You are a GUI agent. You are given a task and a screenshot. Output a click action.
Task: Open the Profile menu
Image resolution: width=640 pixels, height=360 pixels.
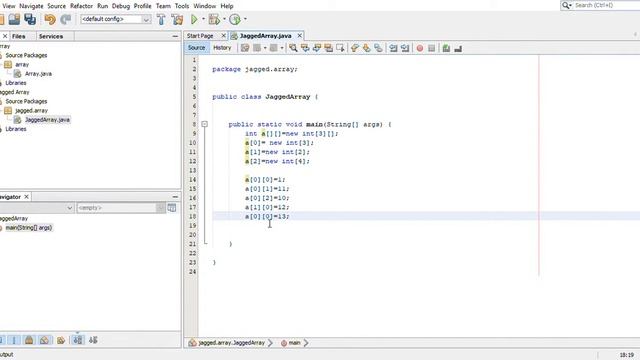tap(142, 6)
